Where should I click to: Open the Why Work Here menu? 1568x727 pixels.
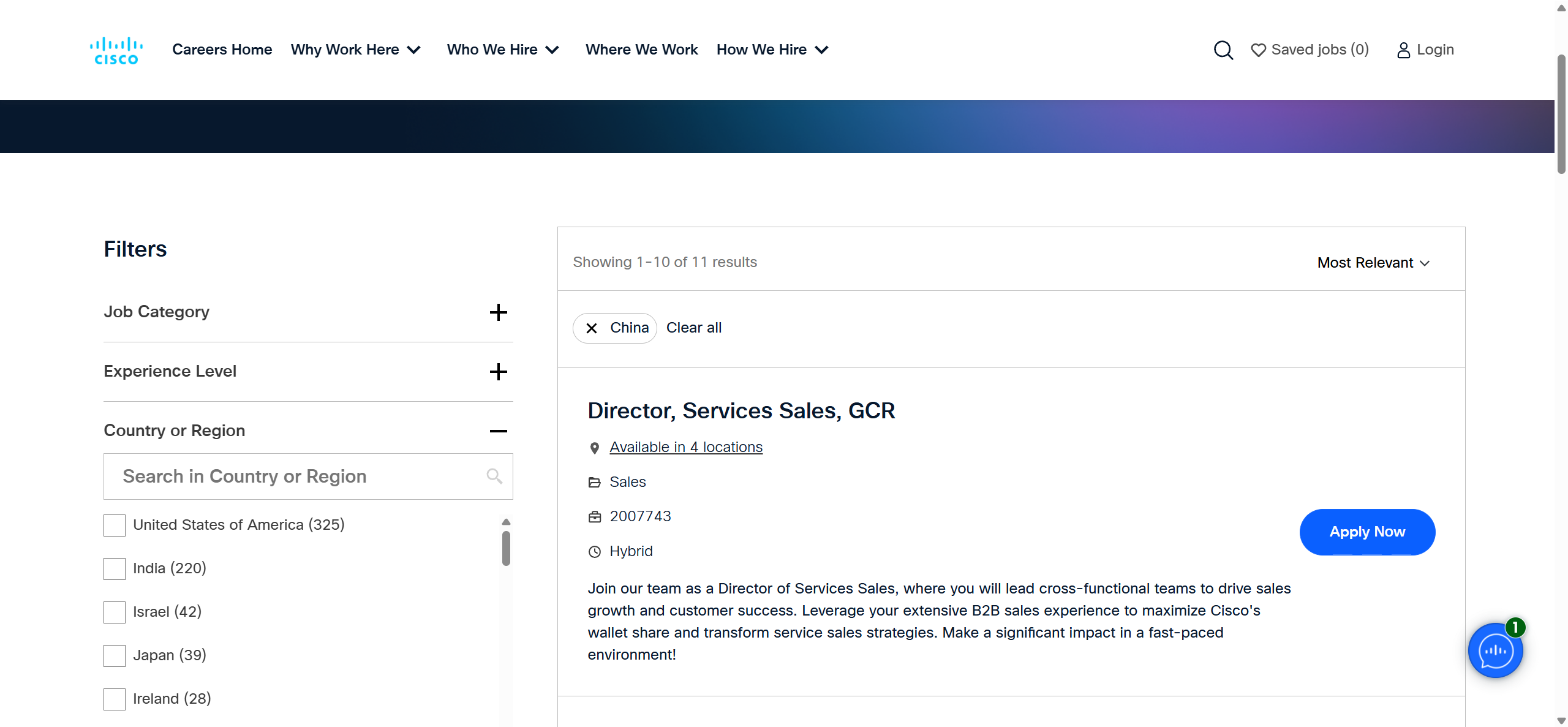[355, 50]
